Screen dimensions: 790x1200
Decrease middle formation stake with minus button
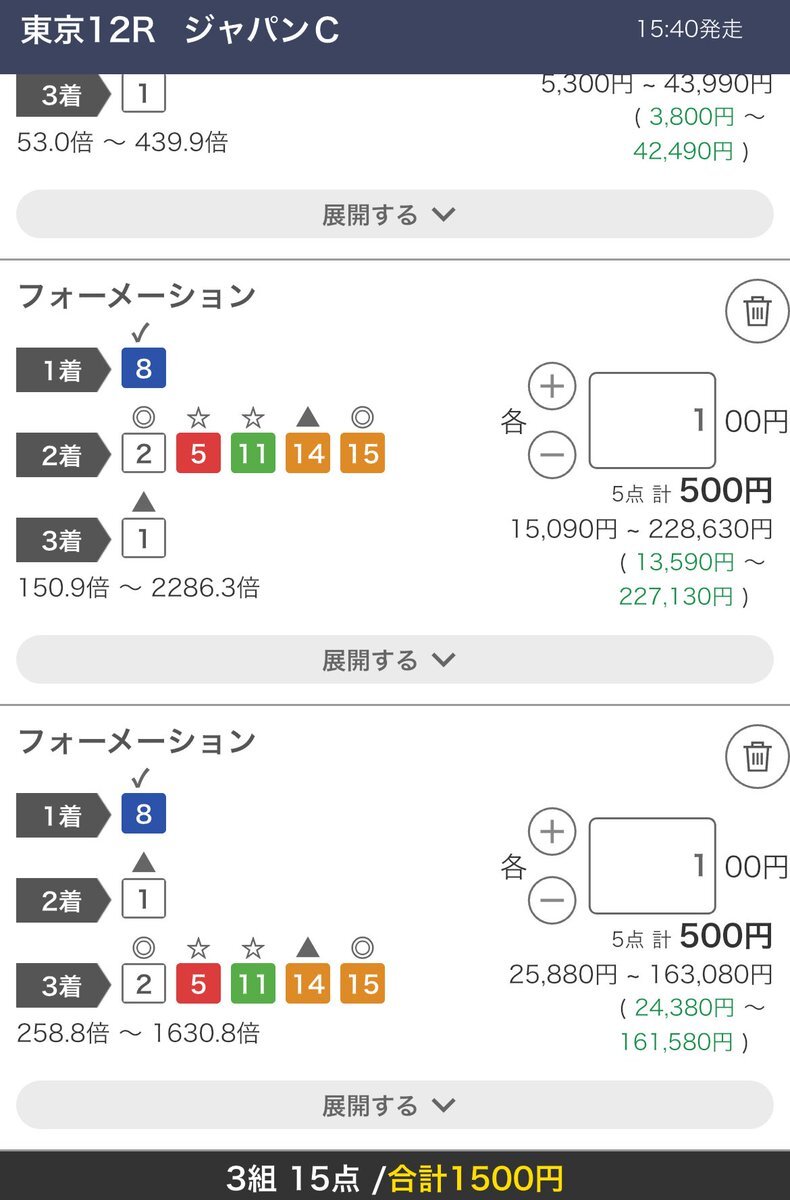(552, 456)
